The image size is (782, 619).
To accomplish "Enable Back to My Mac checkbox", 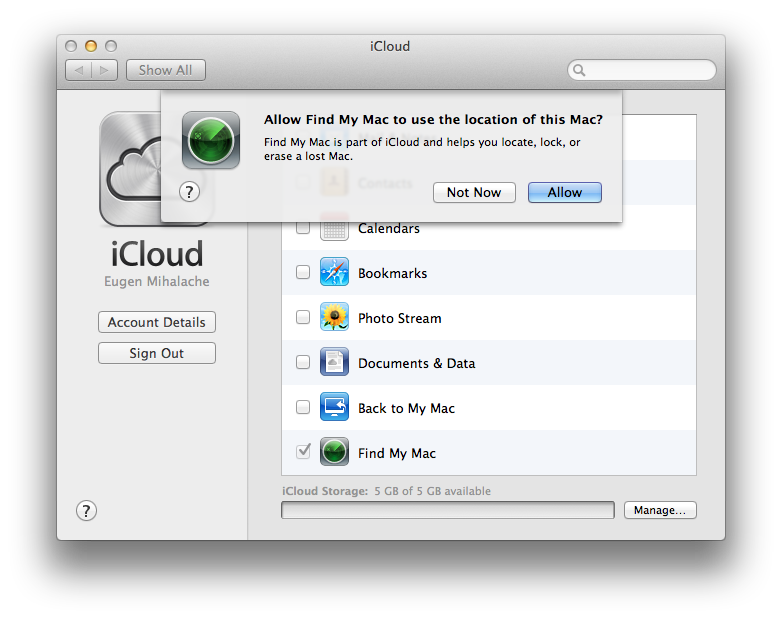I will tap(303, 407).
